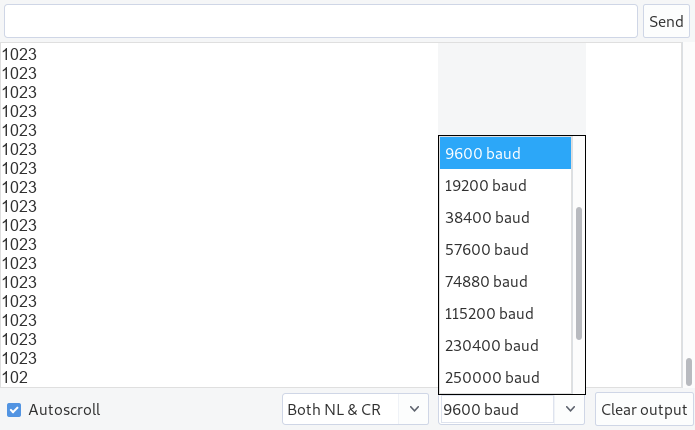
Task: Choose 115200 baud option
Action: [505, 313]
